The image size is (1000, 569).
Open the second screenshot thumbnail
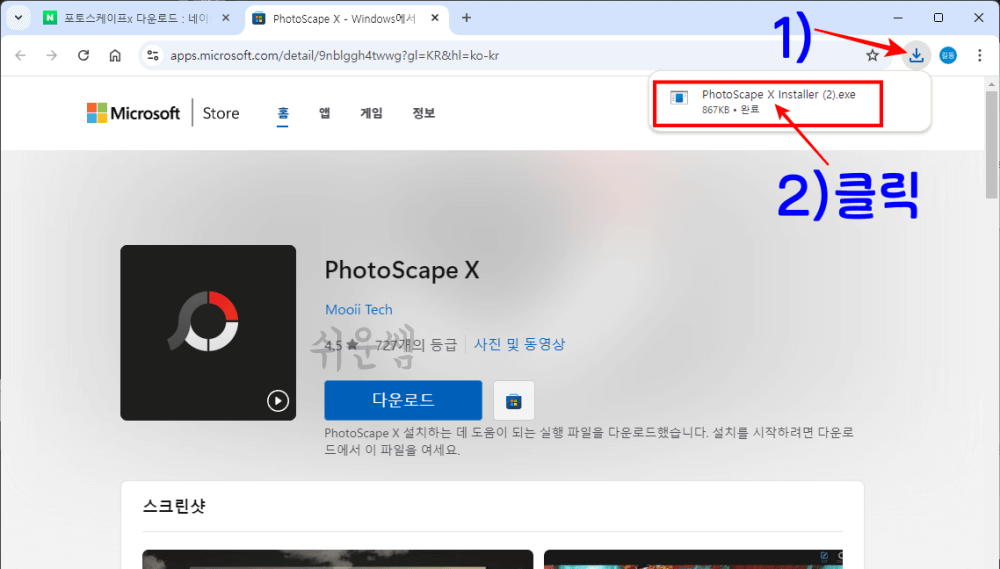pyautogui.click(x=693, y=559)
